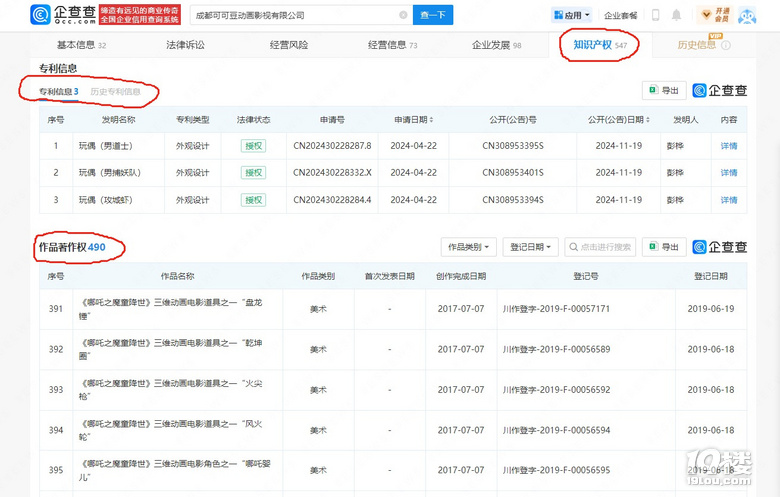Viewport: 780px width, 497px height.
Task: Click work name containing 盘龙 in row 391
Action: tap(171, 309)
